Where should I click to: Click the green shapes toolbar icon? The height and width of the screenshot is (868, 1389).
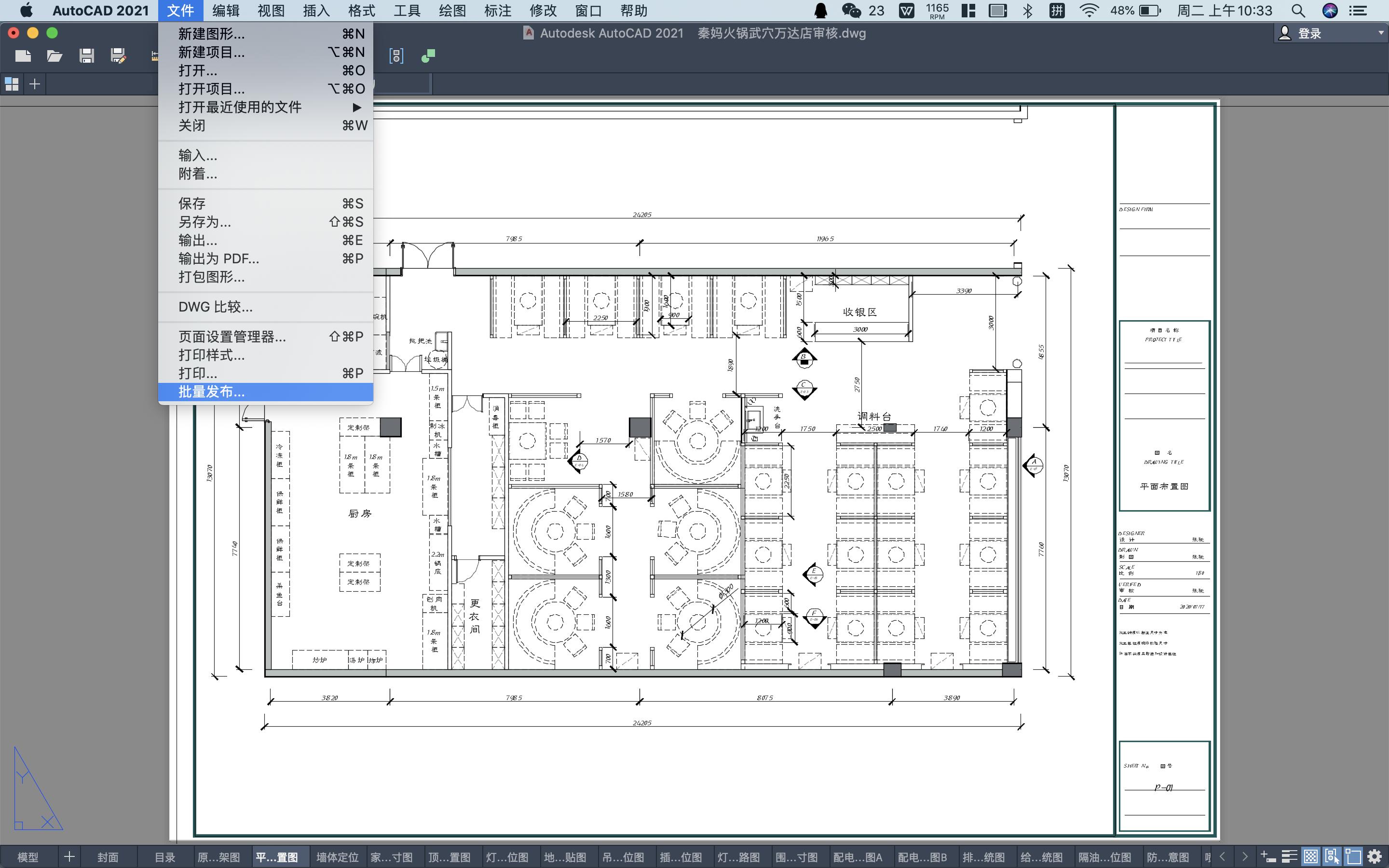click(428, 55)
